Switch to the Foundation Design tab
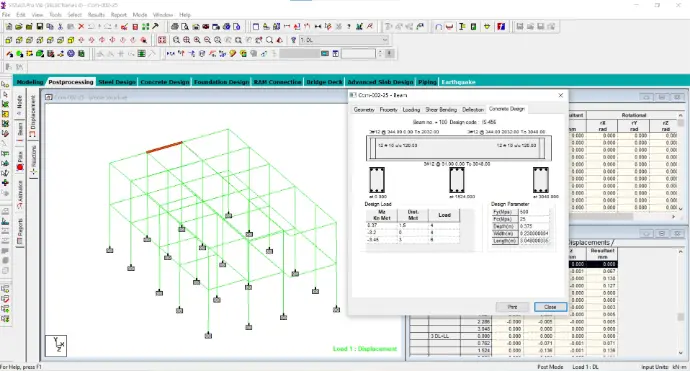This screenshot has width=690, height=371. click(x=221, y=82)
